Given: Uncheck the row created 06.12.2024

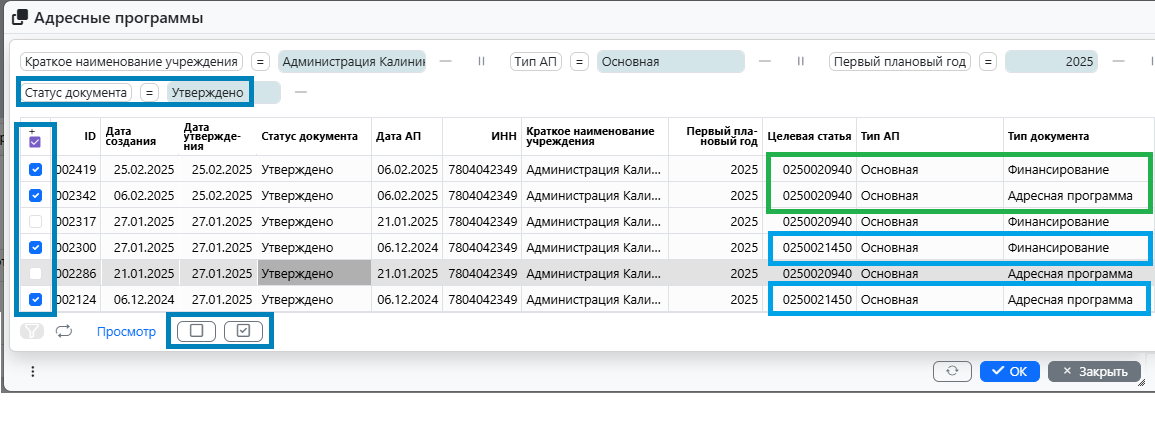Looking at the screenshot, I should 35,299.
